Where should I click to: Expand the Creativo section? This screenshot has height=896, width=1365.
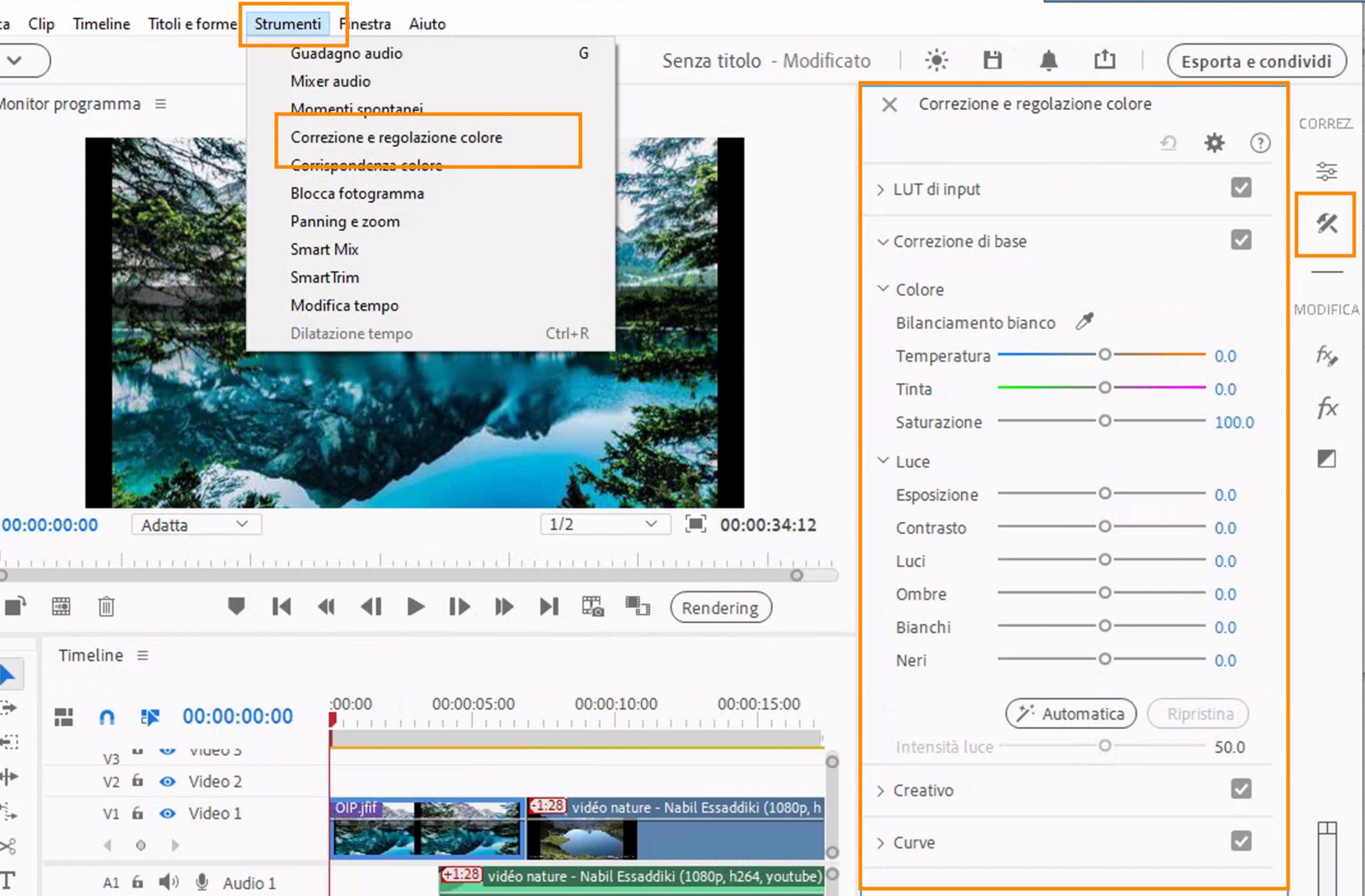coord(881,791)
